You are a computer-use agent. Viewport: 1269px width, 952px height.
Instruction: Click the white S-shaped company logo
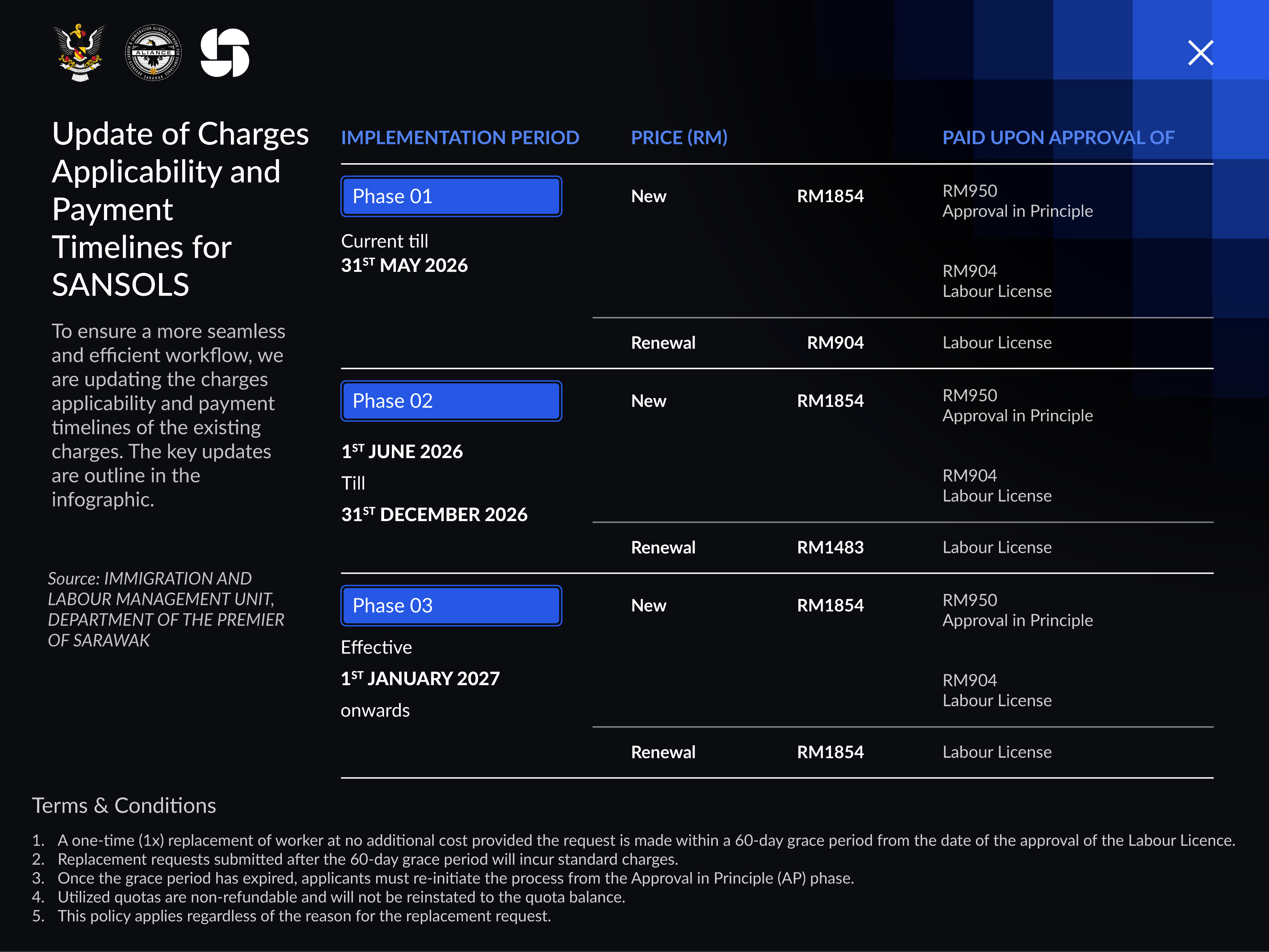pyautogui.click(x=226, y=53)
